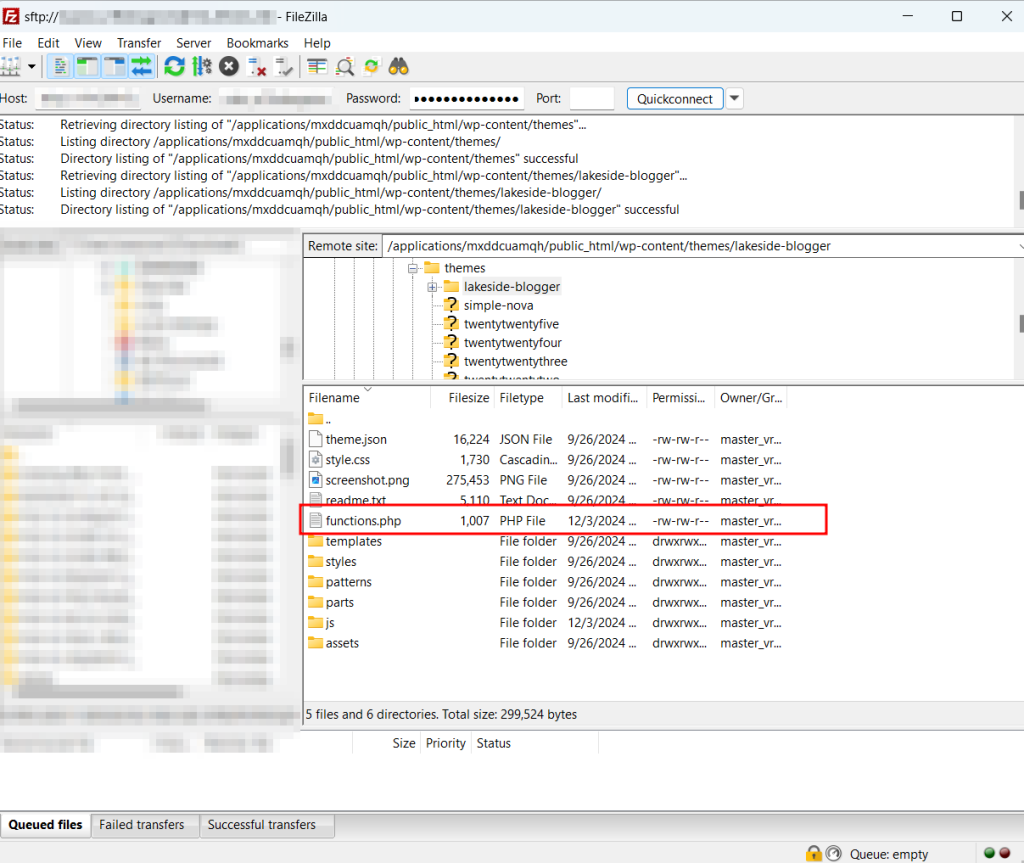
Task: Open the Quickconnect history dropdown arrow
Action: 734,98
